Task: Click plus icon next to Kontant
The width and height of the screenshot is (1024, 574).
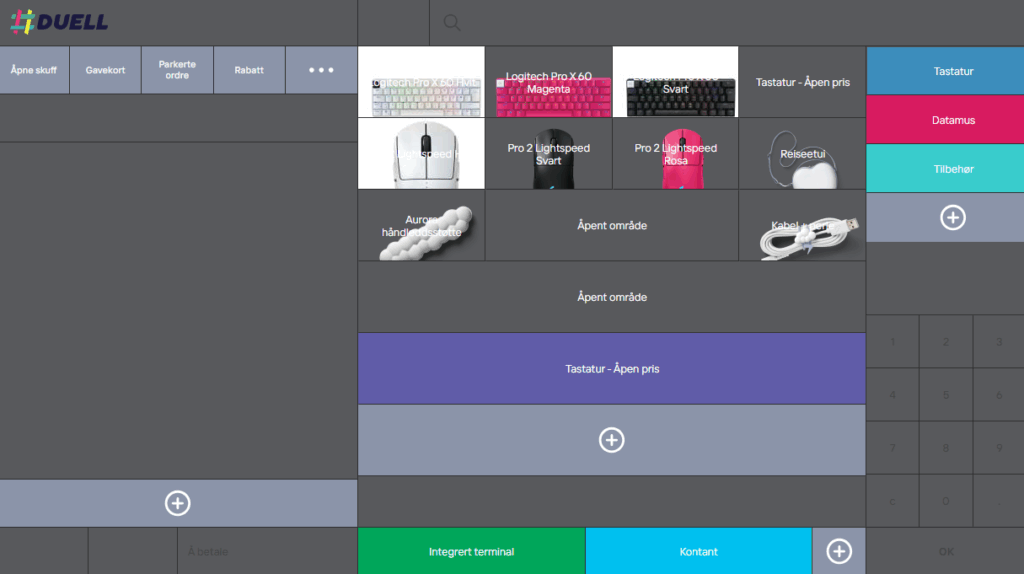Action: point(839,551)
